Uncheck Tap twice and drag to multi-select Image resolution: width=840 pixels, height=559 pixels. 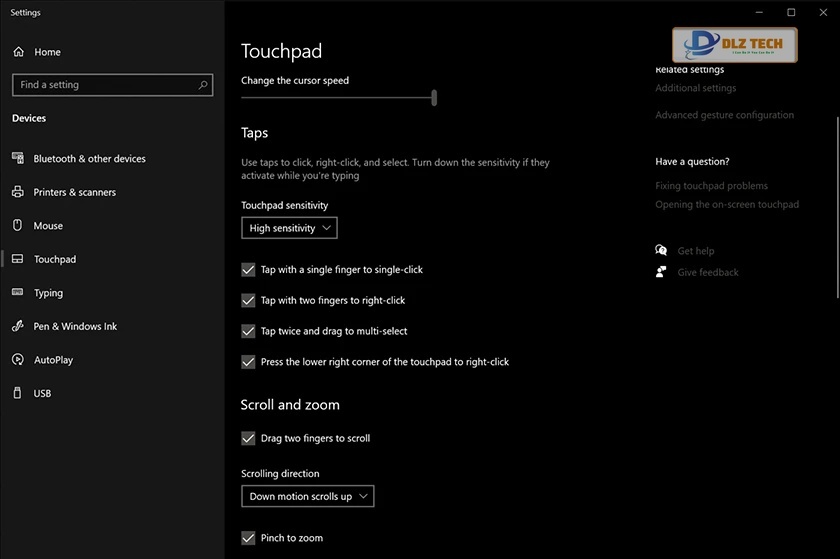click(x=248, y=331)
